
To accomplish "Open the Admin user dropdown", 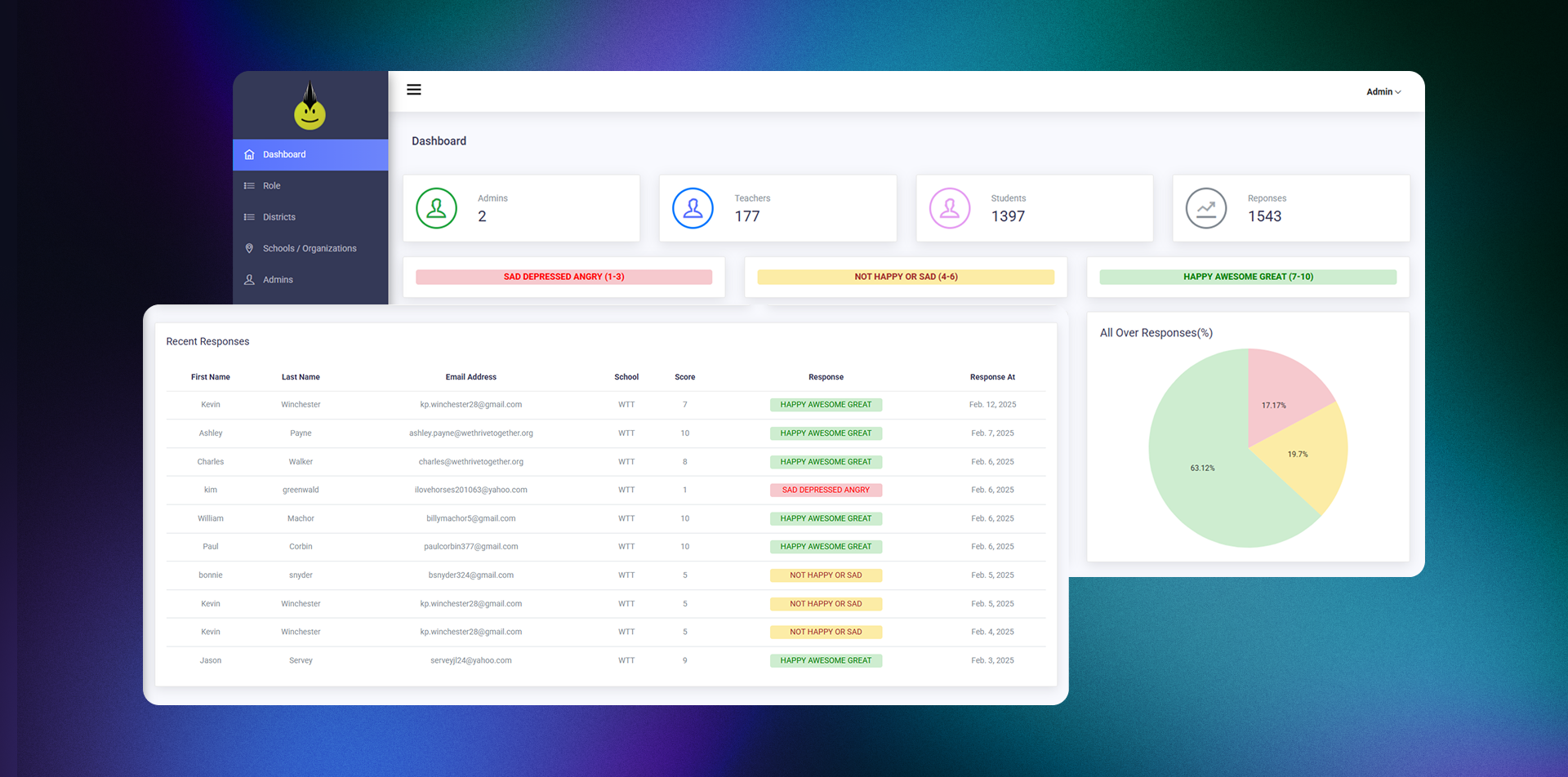I will (x=1383, y=91).
